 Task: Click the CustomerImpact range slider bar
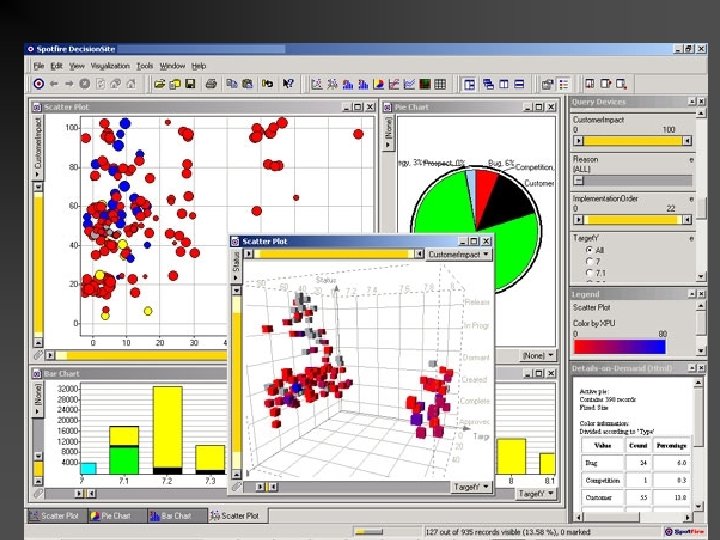coord(633,141)
